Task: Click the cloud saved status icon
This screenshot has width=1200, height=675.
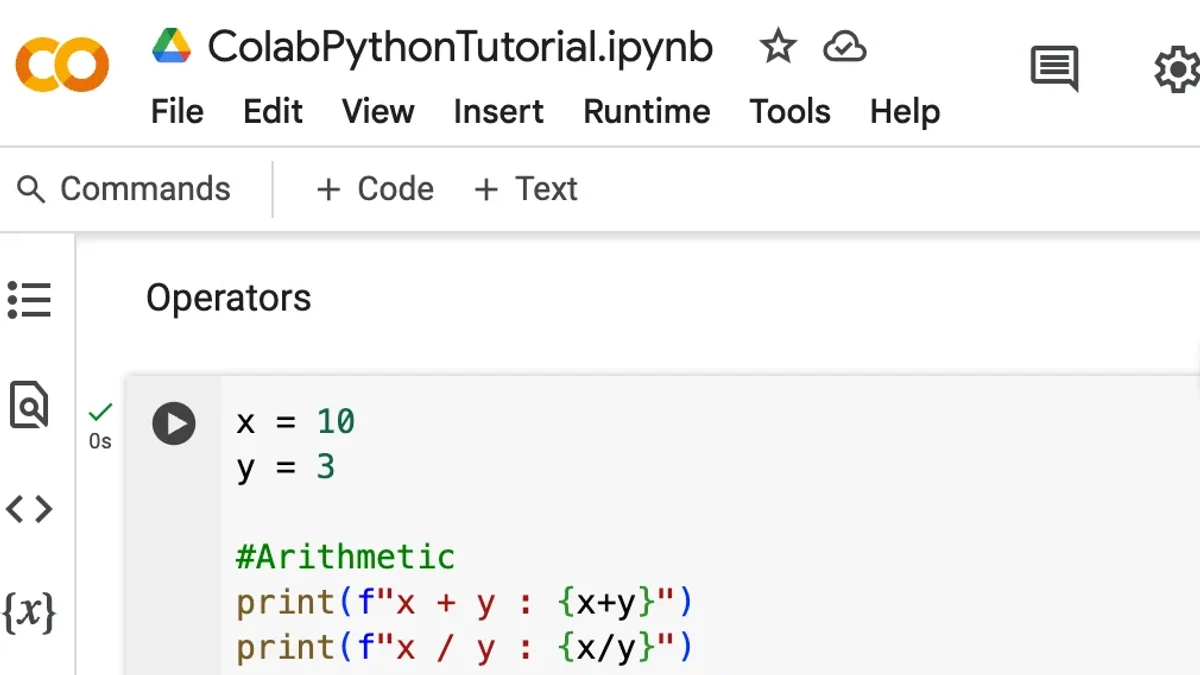Action: coord(844,47)
